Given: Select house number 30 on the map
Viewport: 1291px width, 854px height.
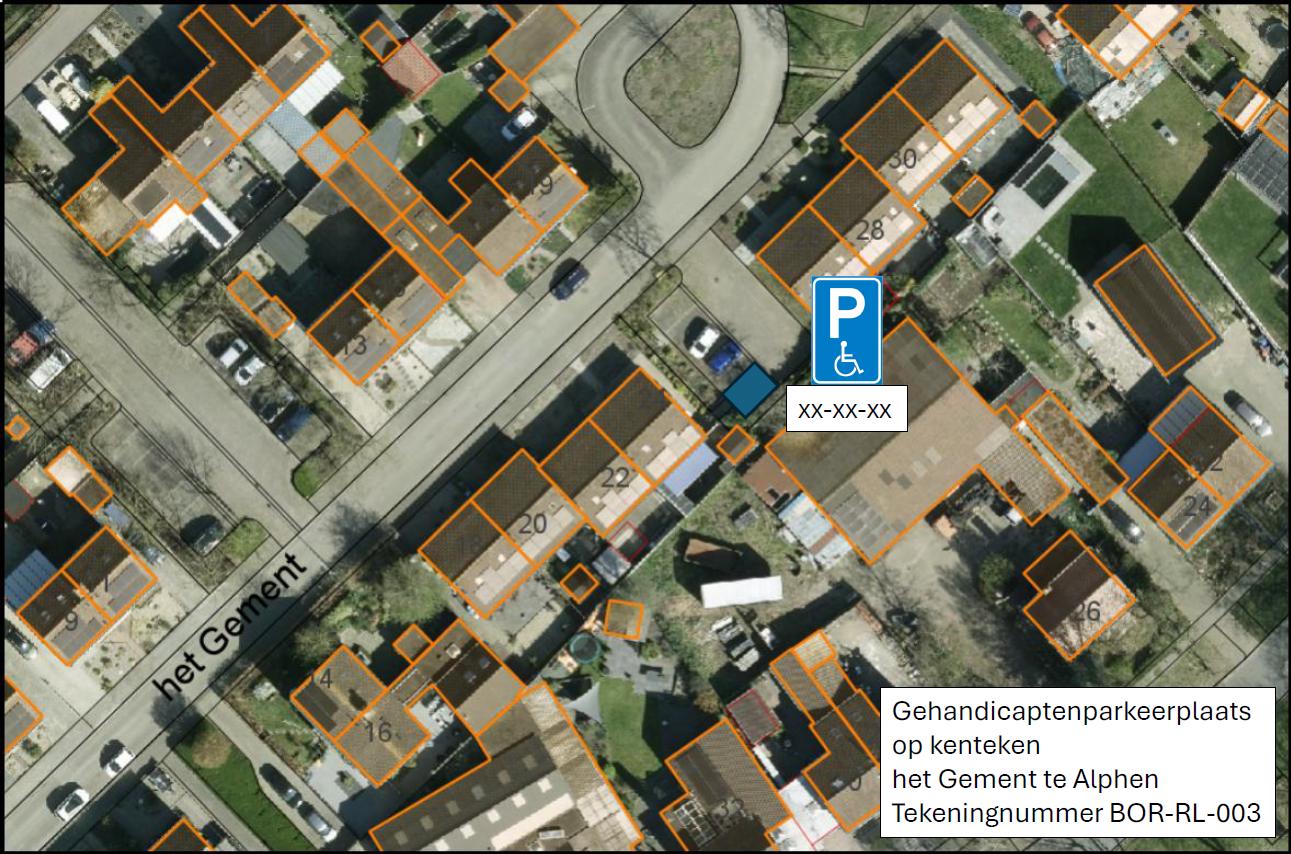Looking at the screenshot, I should (x=902, y=159).
